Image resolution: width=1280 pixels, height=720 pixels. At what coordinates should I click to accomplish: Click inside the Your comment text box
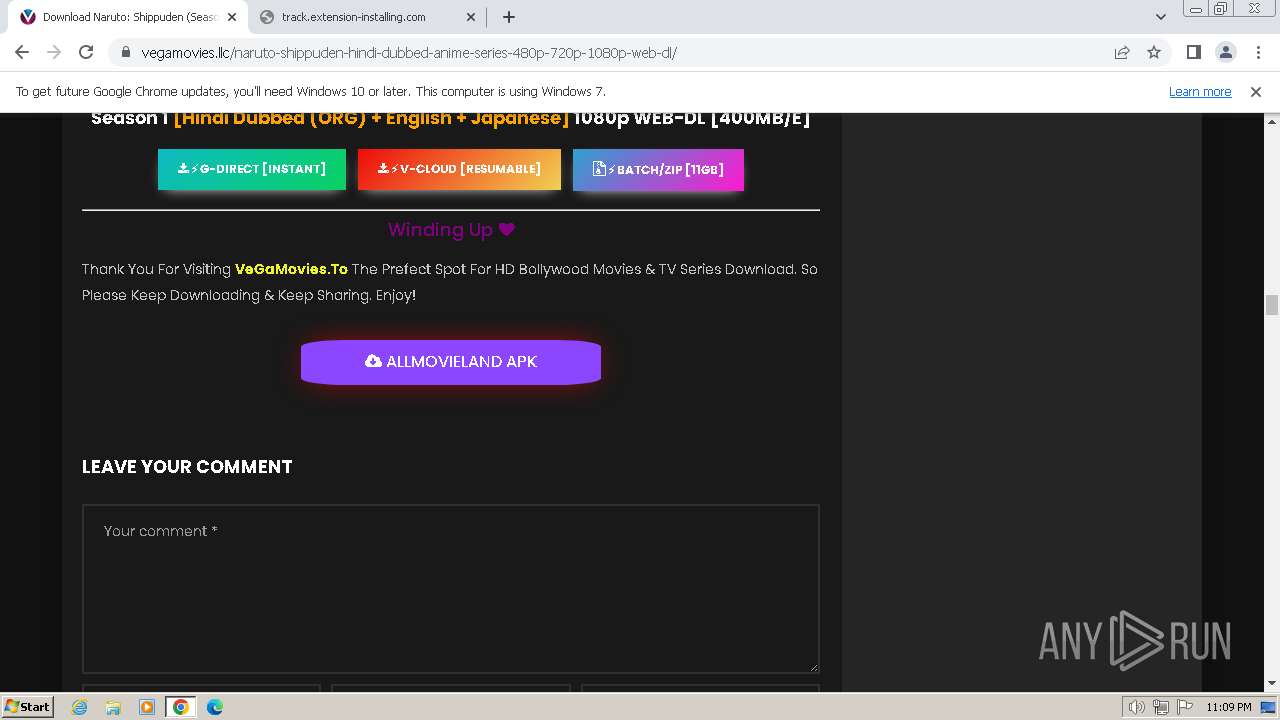pos(451,589)
